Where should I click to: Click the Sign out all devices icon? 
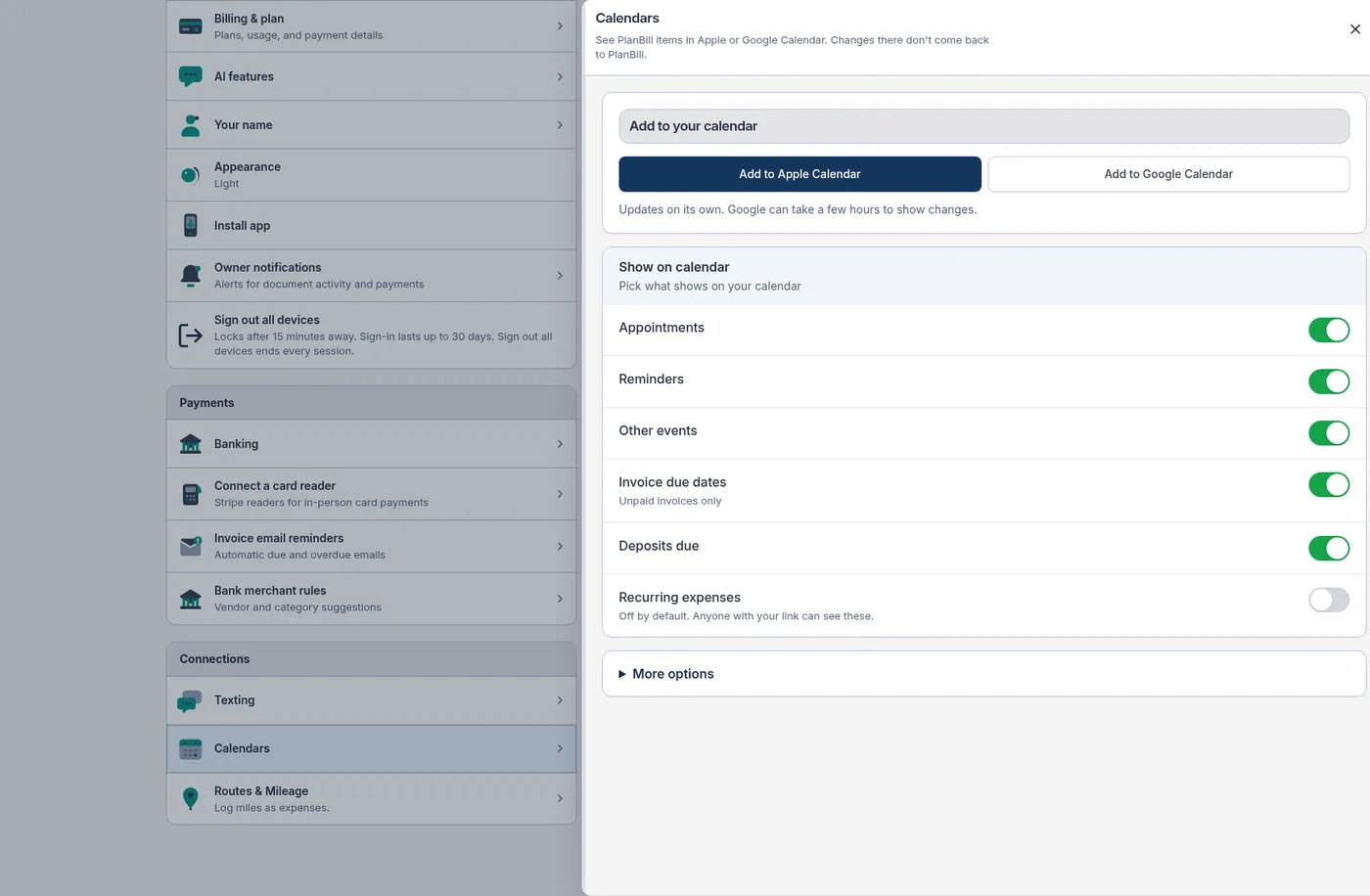pos(191,336)
